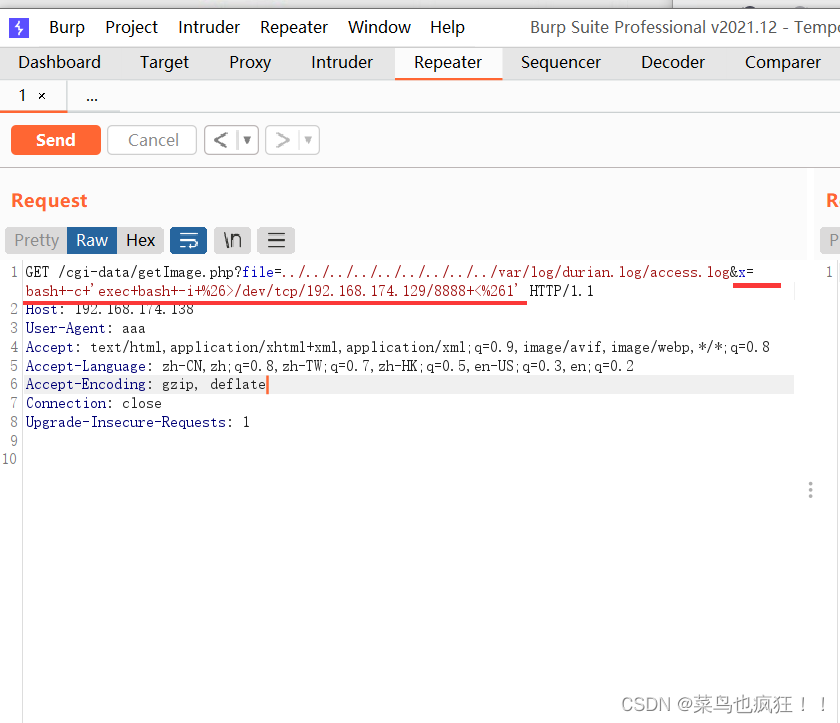Screen dimensions: 840x723
Task: Switch to the Dashboard tab
Action: tap(59, 63)
